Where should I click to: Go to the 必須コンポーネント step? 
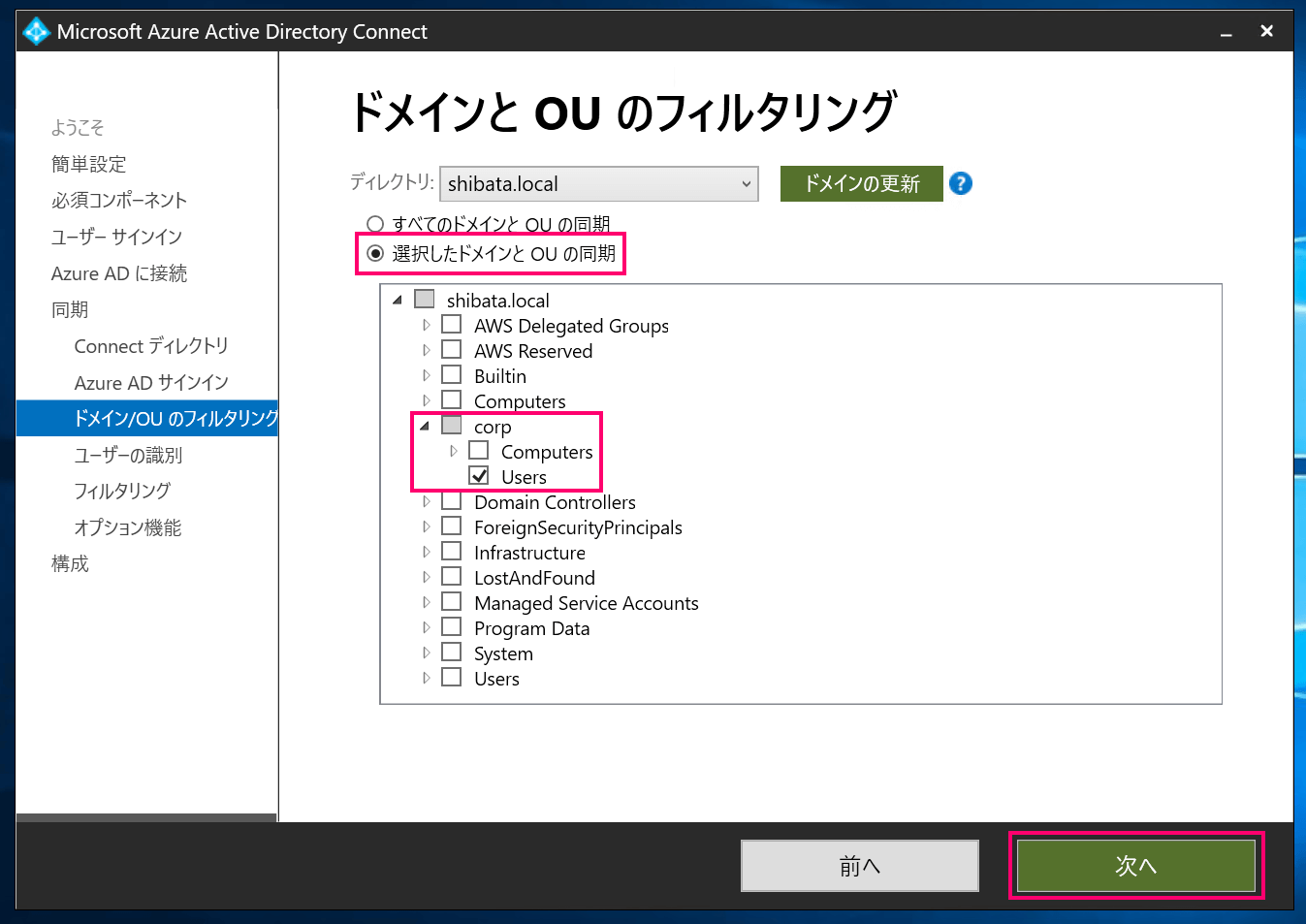[x=119, y=200]
